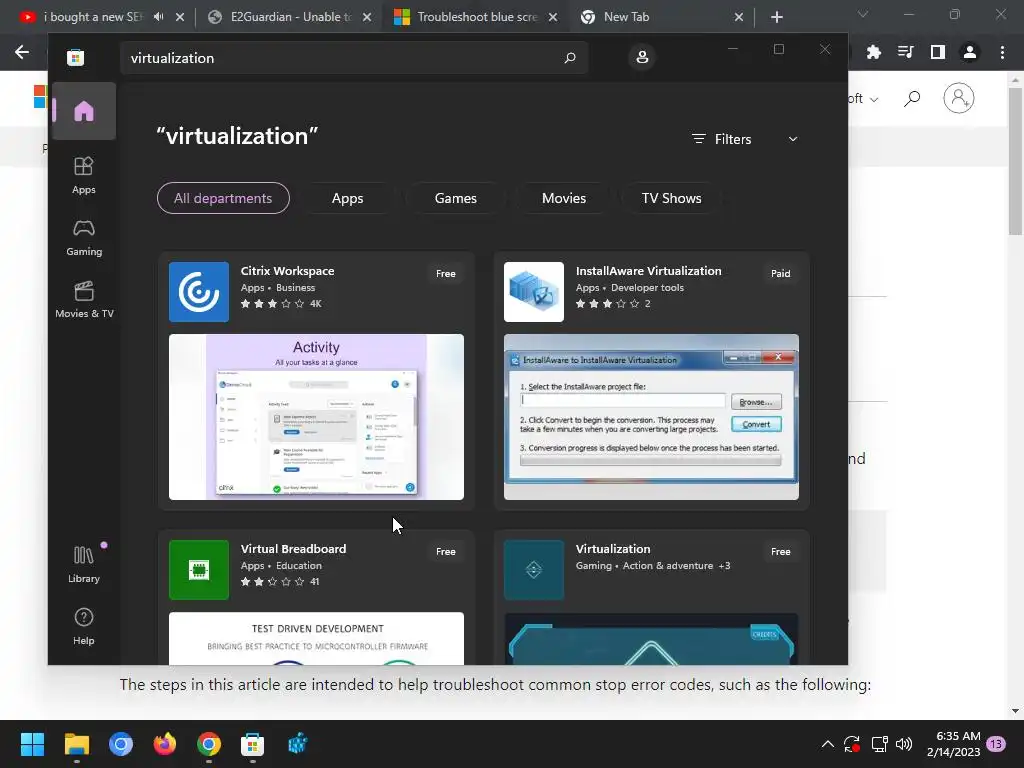This screenshot has width=1024, height=768.
Task: Open the InstallAware Virtualization app icon
Action: click(534, 292)
